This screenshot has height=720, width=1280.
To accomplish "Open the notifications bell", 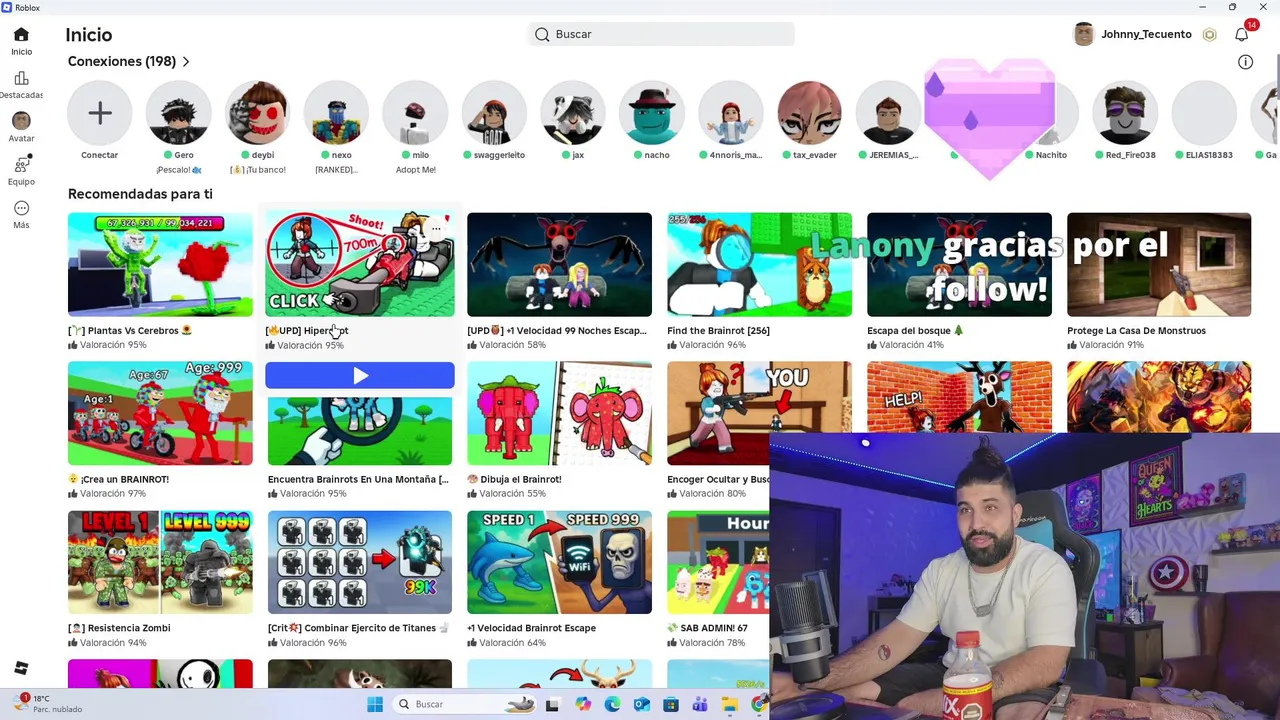I will point(1241,35).
